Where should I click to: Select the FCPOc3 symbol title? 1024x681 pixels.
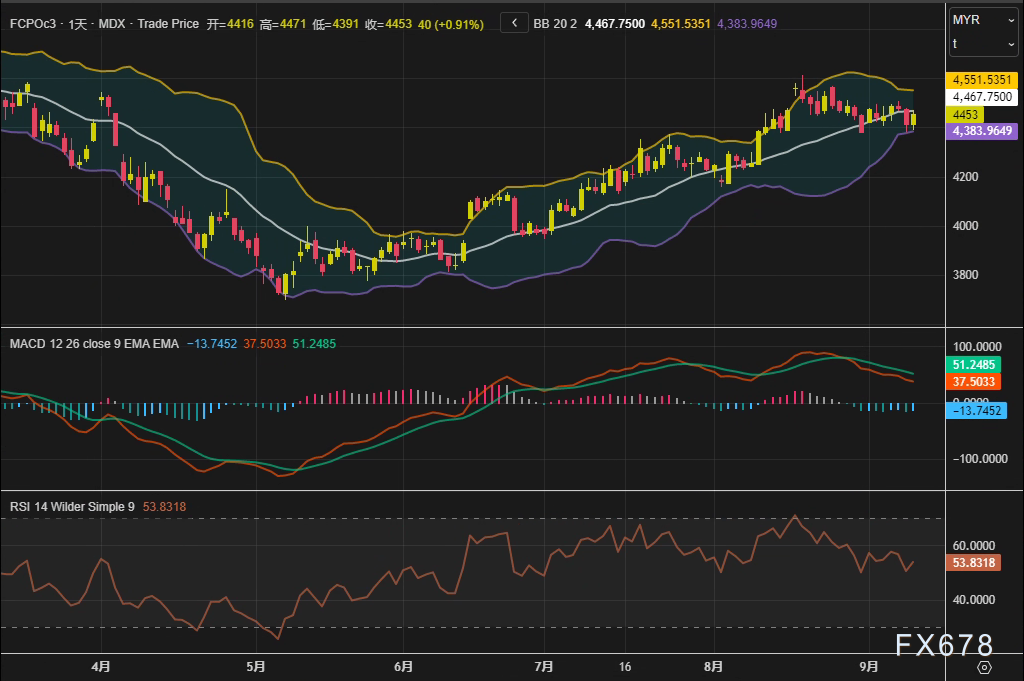[32, 23]
